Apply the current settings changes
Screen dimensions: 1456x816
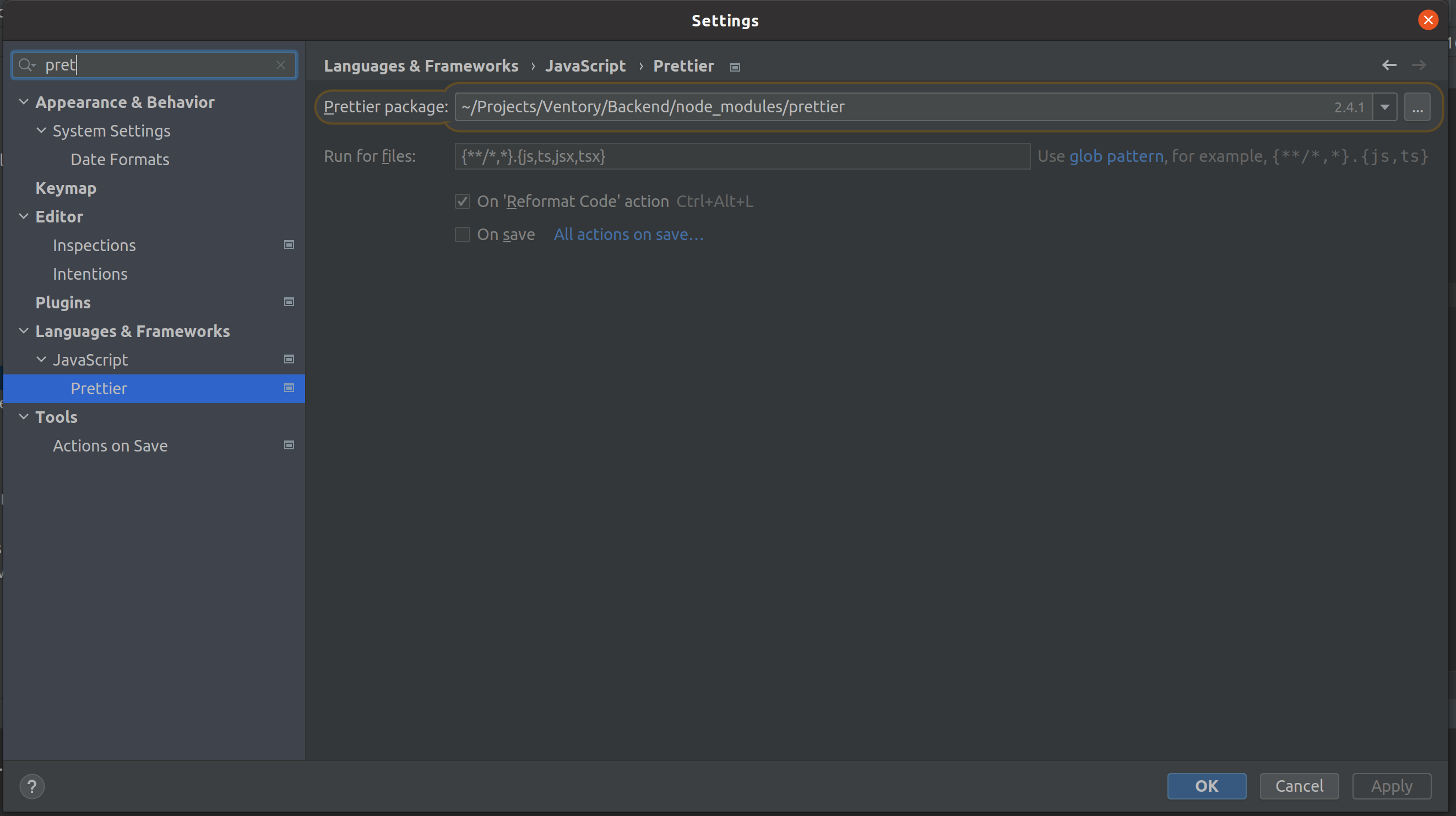pyautogui.click(x=1392, y=786)
